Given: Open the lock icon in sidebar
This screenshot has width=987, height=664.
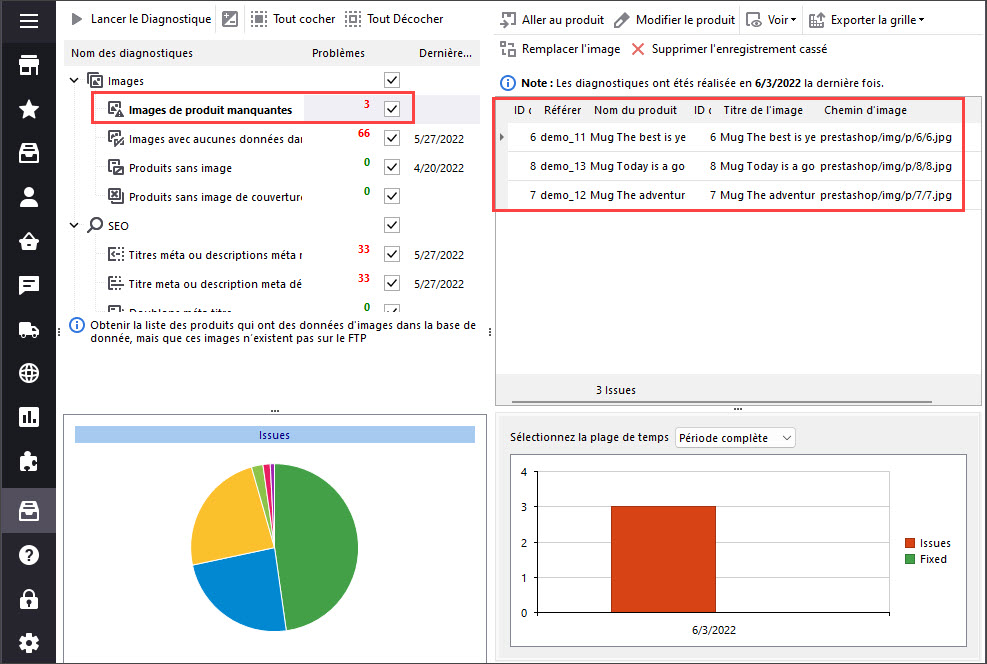Looking at the screenshot, I should point(28,599).
